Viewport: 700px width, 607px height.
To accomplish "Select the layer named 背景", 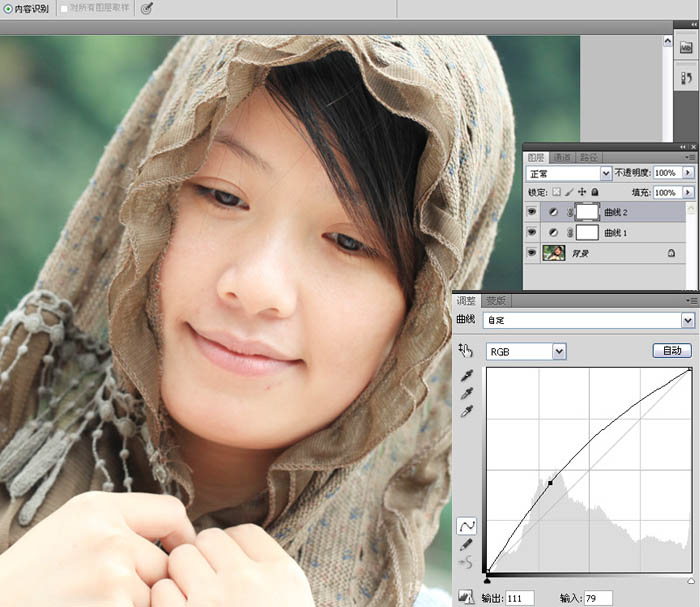I will click(x=605, y=253).
